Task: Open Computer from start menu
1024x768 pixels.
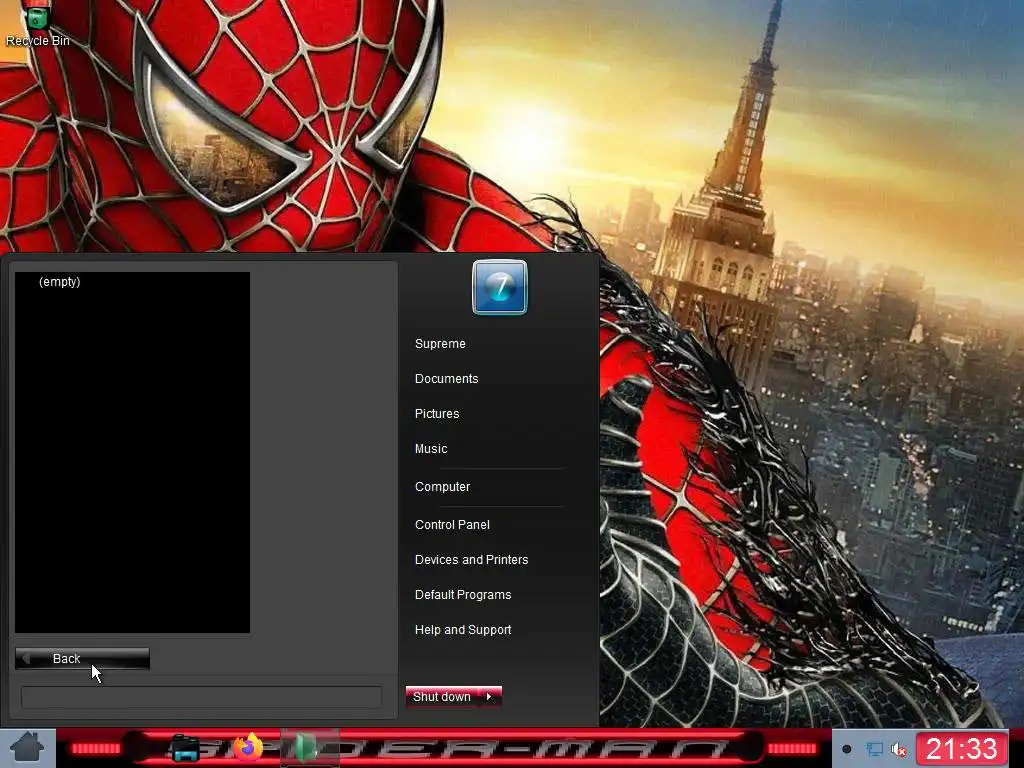Action: tap(442, 487)
